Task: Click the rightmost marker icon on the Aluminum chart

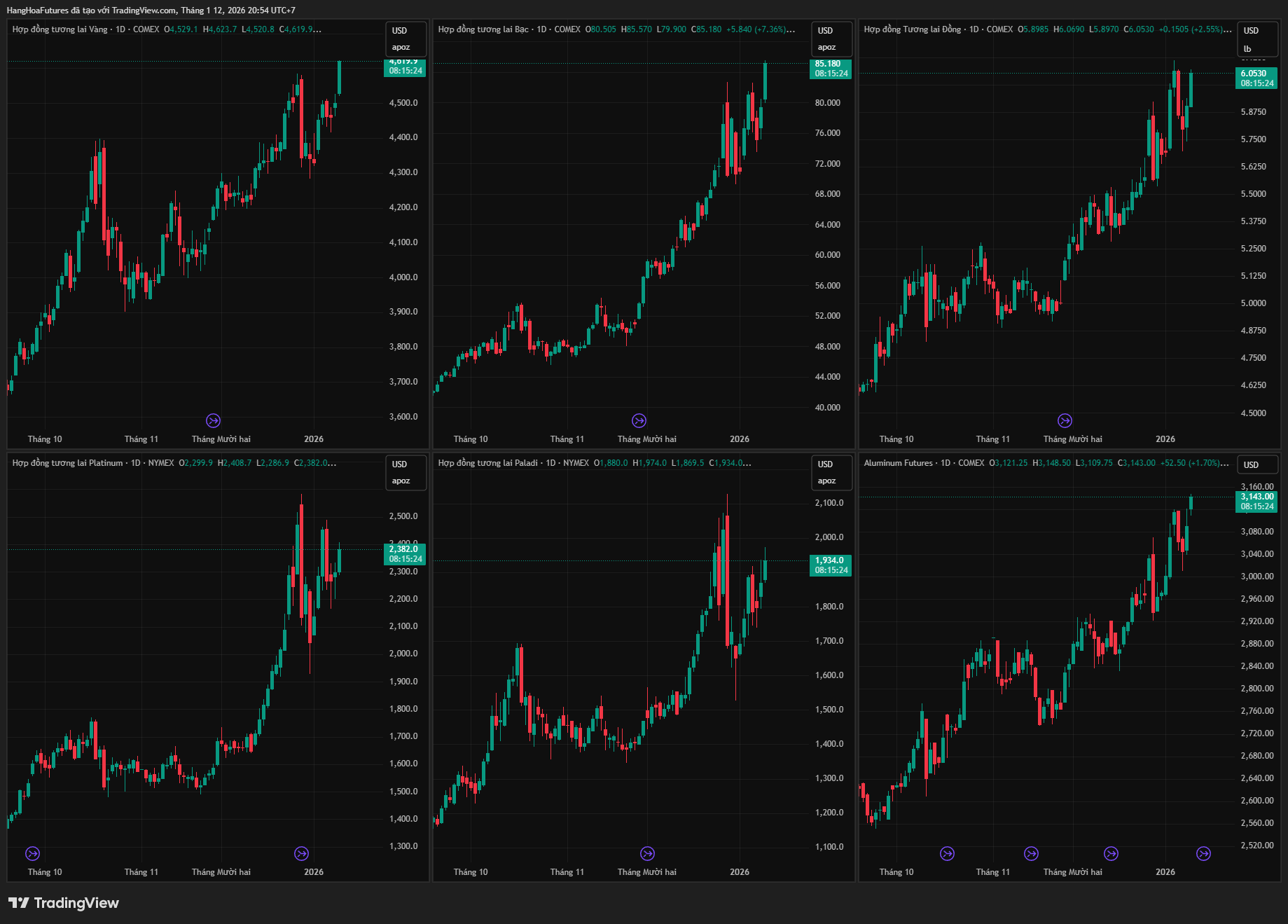Action: 1203,853
